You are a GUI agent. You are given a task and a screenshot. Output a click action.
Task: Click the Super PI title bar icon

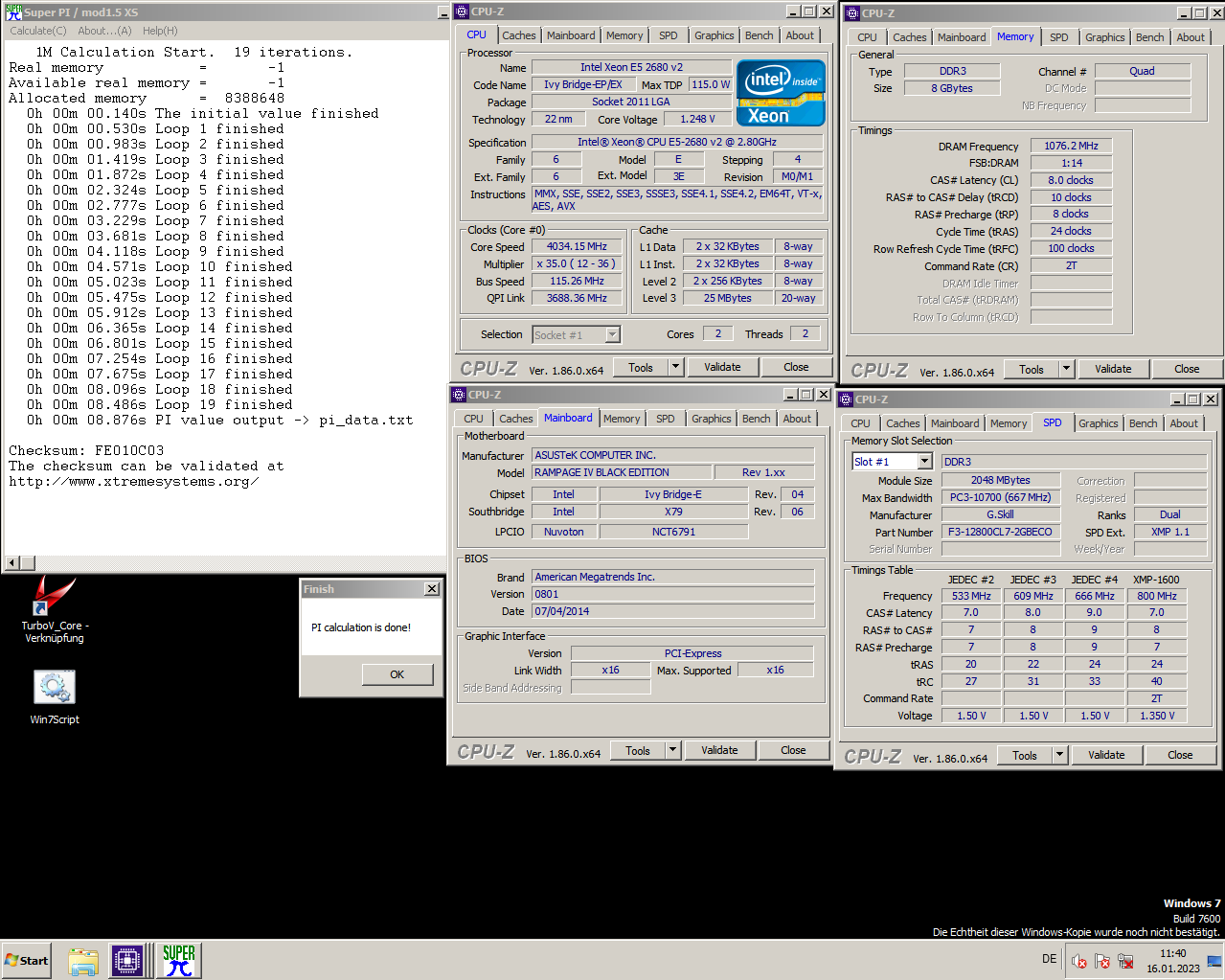pyautogui.click(x=13, y=12)
